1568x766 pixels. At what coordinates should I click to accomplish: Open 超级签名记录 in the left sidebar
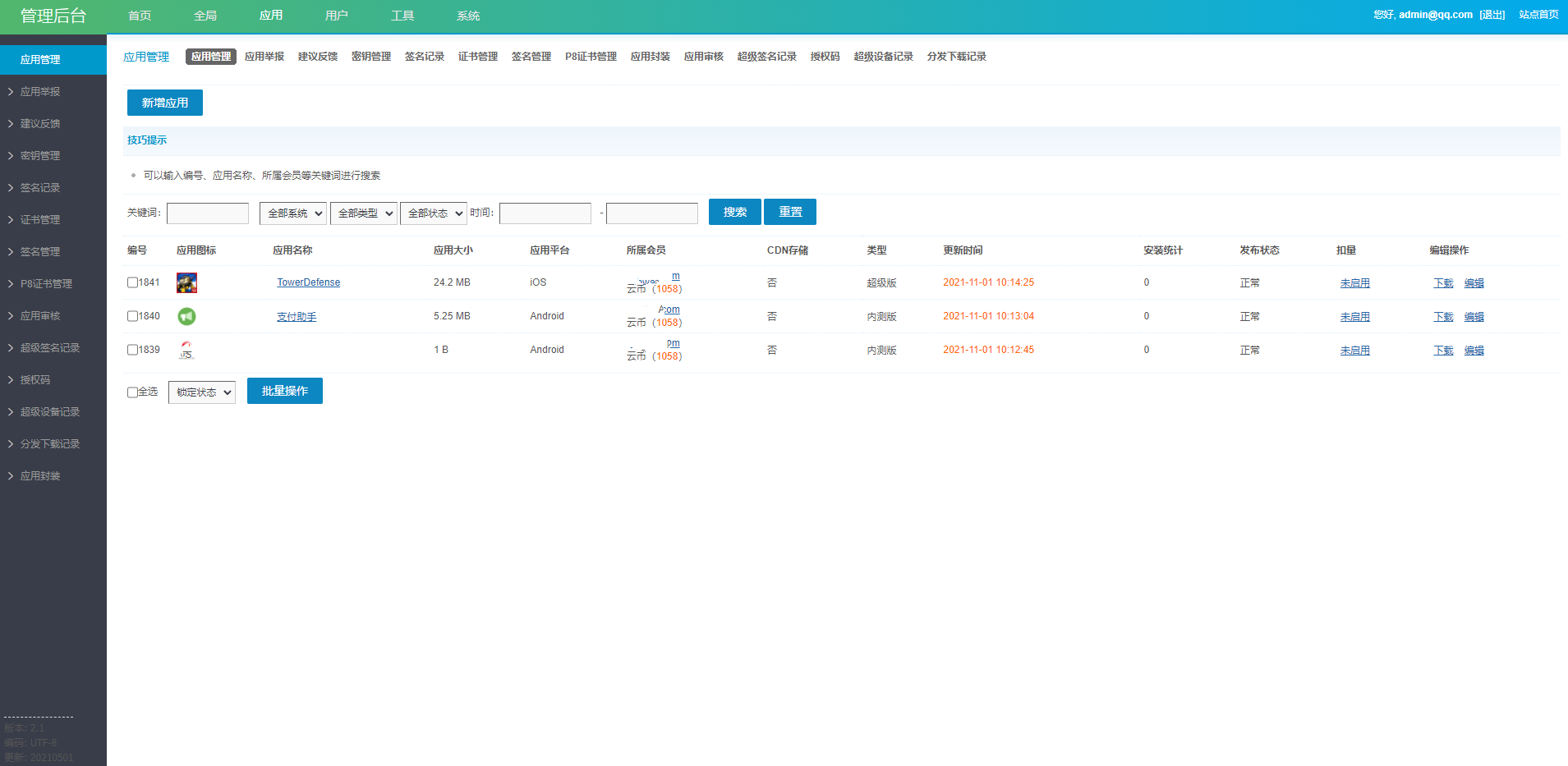(x=49, y=348)
